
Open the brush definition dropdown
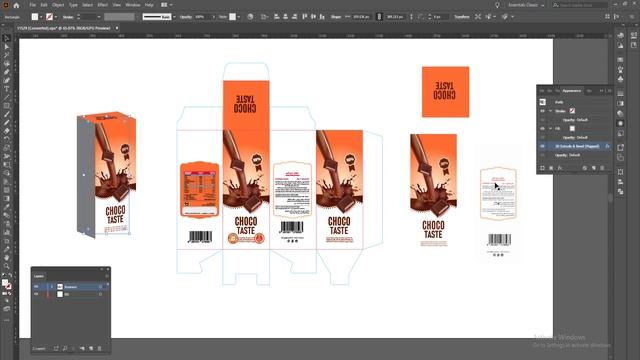click(174, 17)
